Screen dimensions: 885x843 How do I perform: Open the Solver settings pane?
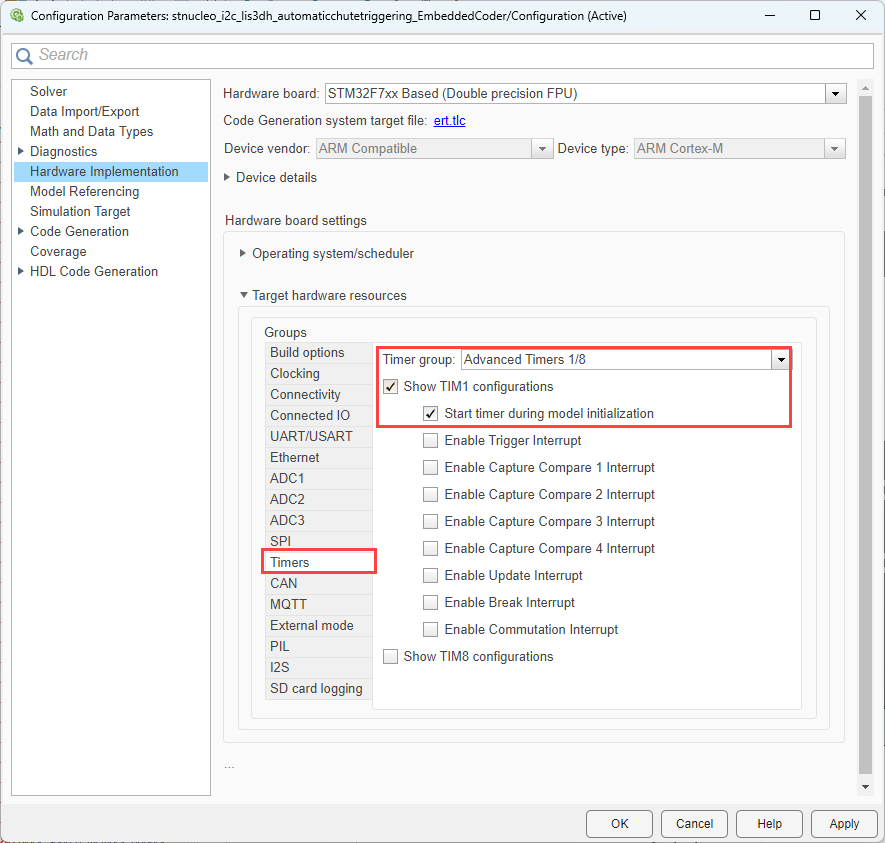coord(48,91)
